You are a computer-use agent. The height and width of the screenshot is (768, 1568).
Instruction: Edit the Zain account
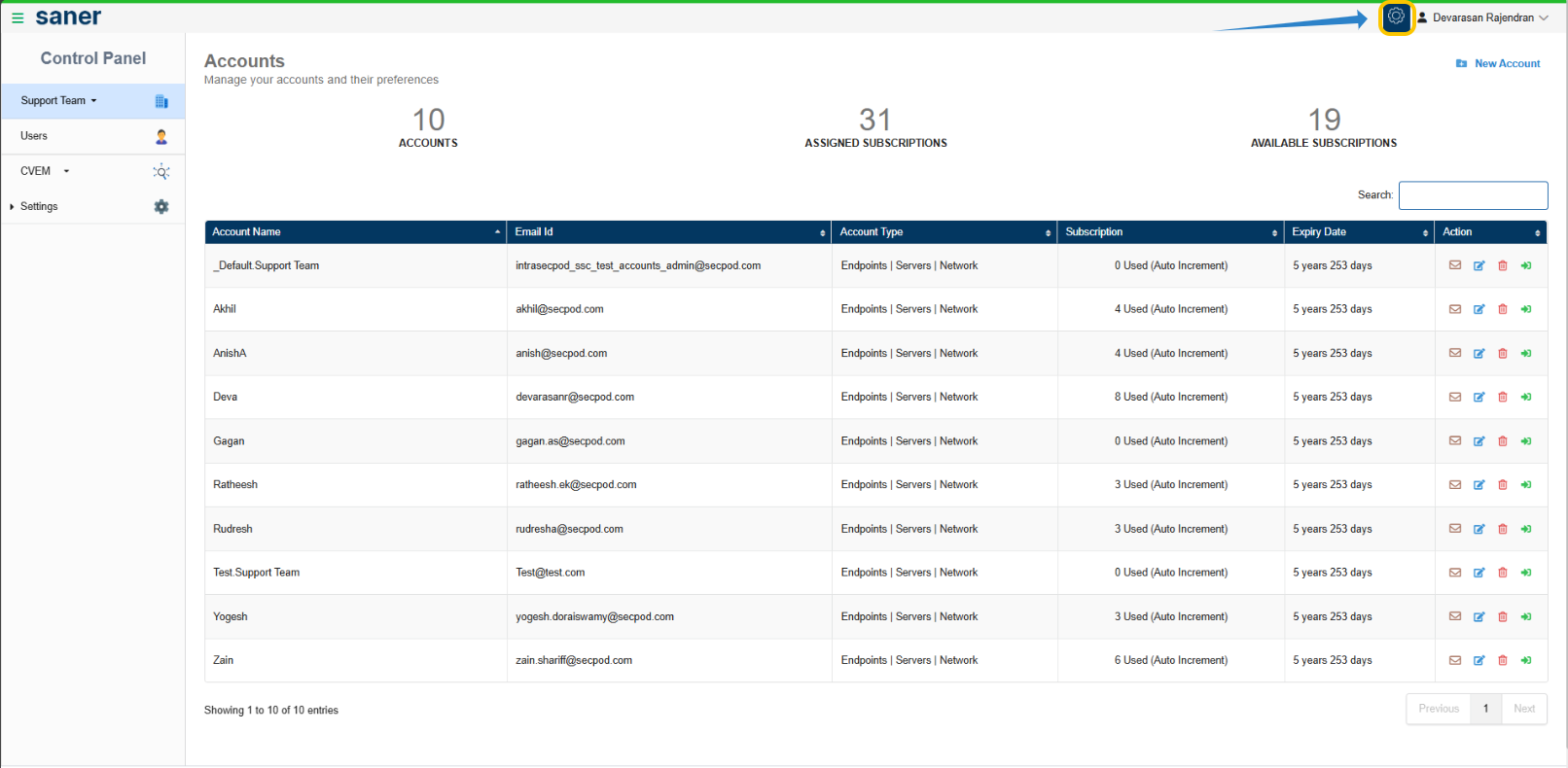tap(1479, 660)
